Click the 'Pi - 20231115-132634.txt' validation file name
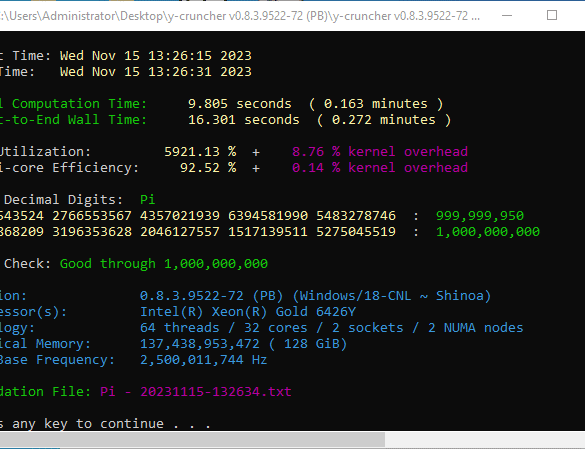This screenshot has height=449, width=585. [x=196, y=392]
